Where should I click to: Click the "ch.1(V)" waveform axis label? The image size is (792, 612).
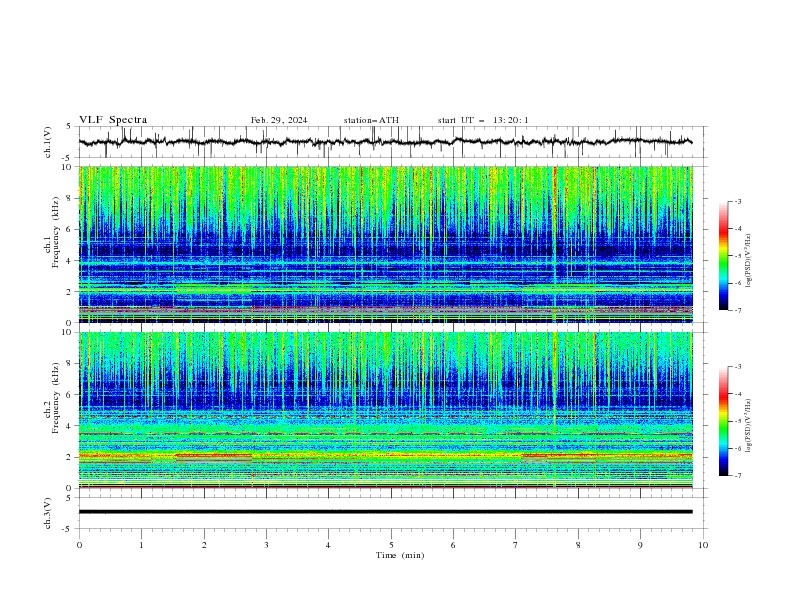[x=48, y=142]
